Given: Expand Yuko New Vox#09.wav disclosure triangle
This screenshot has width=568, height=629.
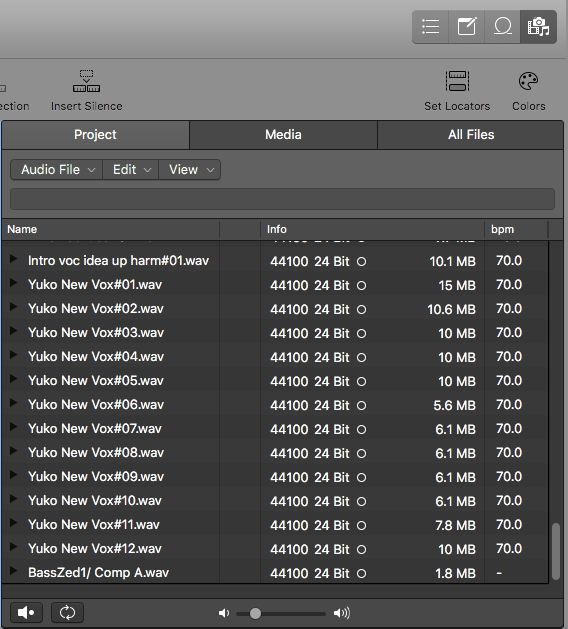Looking at the screenshot, I should click(13, 475).
